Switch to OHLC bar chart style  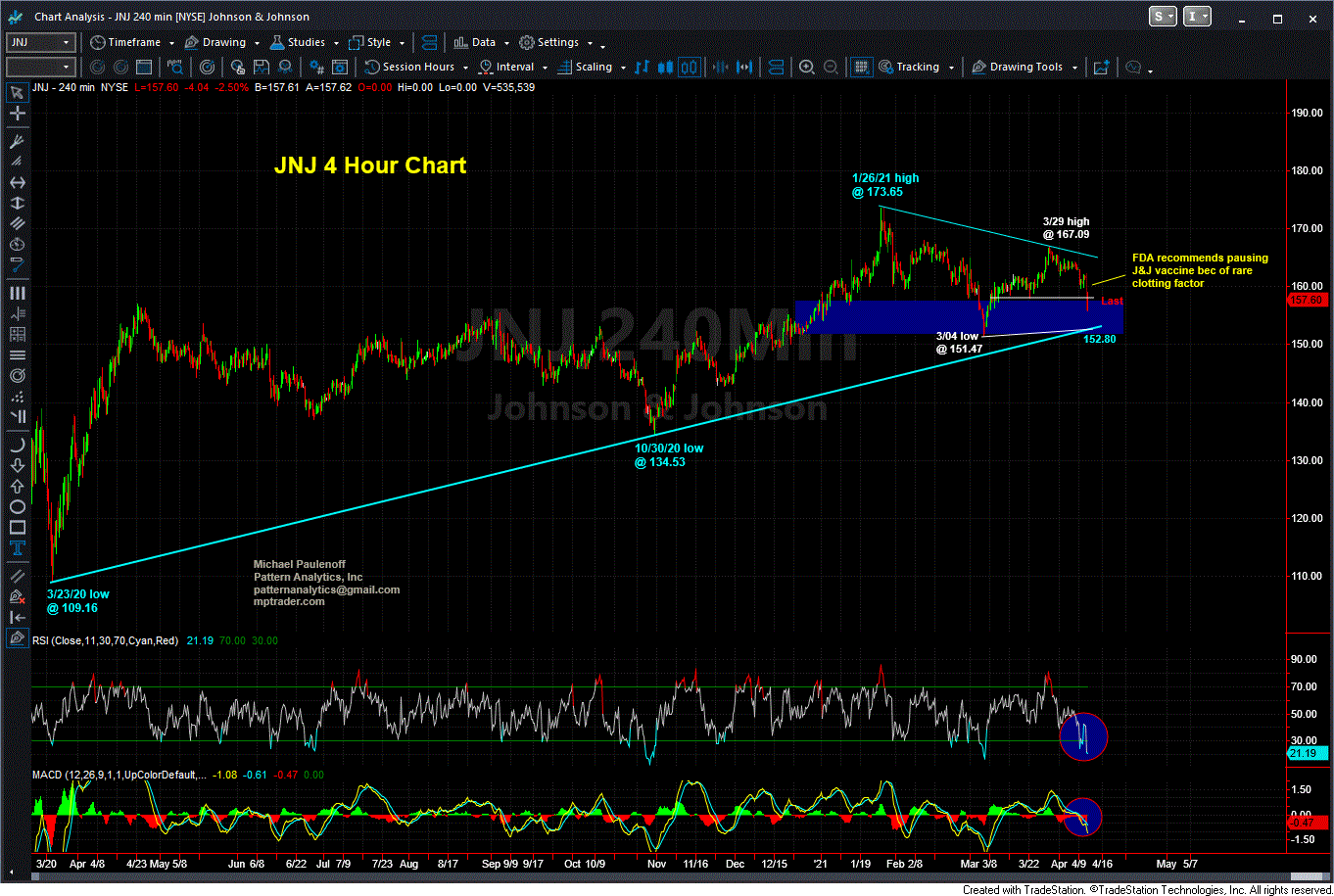pos(643,67)
